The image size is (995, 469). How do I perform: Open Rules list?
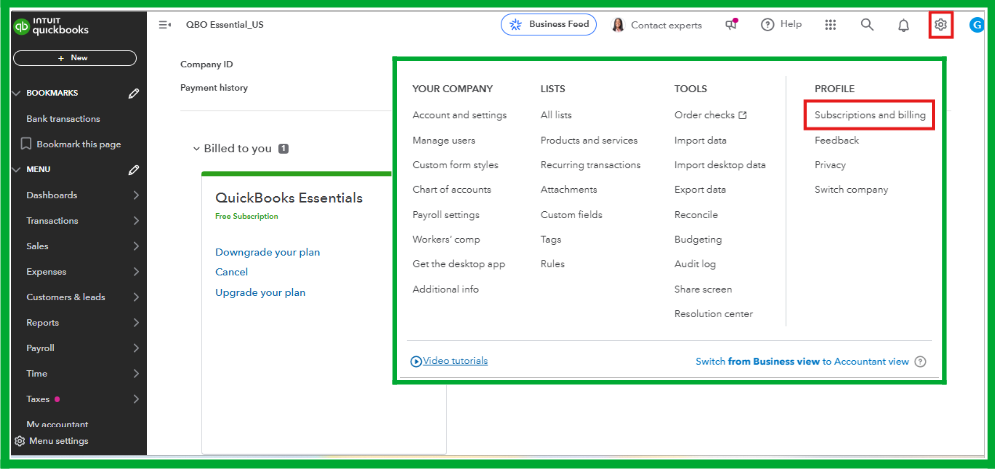coord(552,264)
